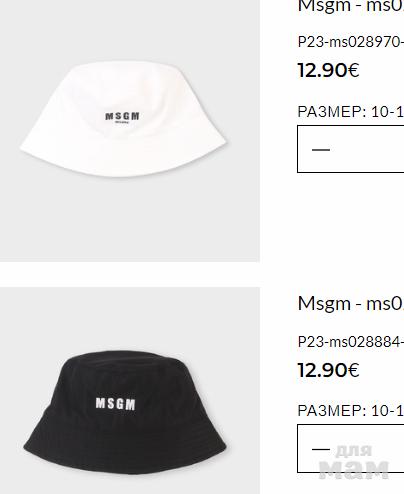
Task: Focus the quantity box of the black hat
Action: point(351,448)
